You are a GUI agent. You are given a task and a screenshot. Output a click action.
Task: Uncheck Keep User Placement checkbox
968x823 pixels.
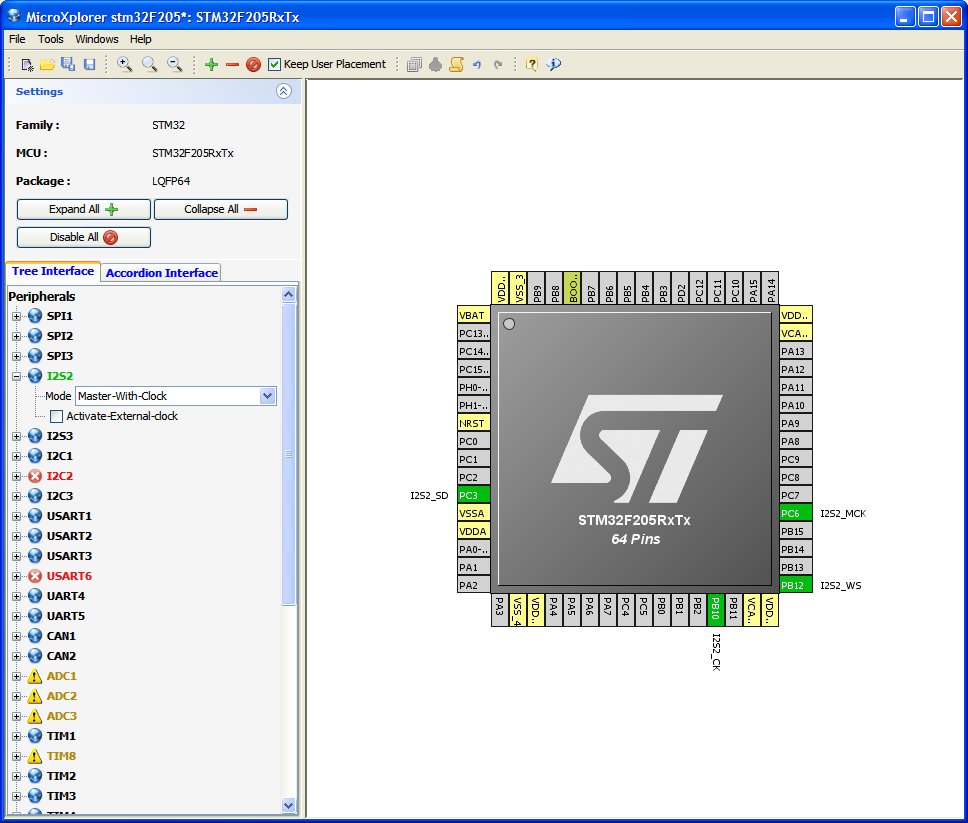tap(275, 64)
